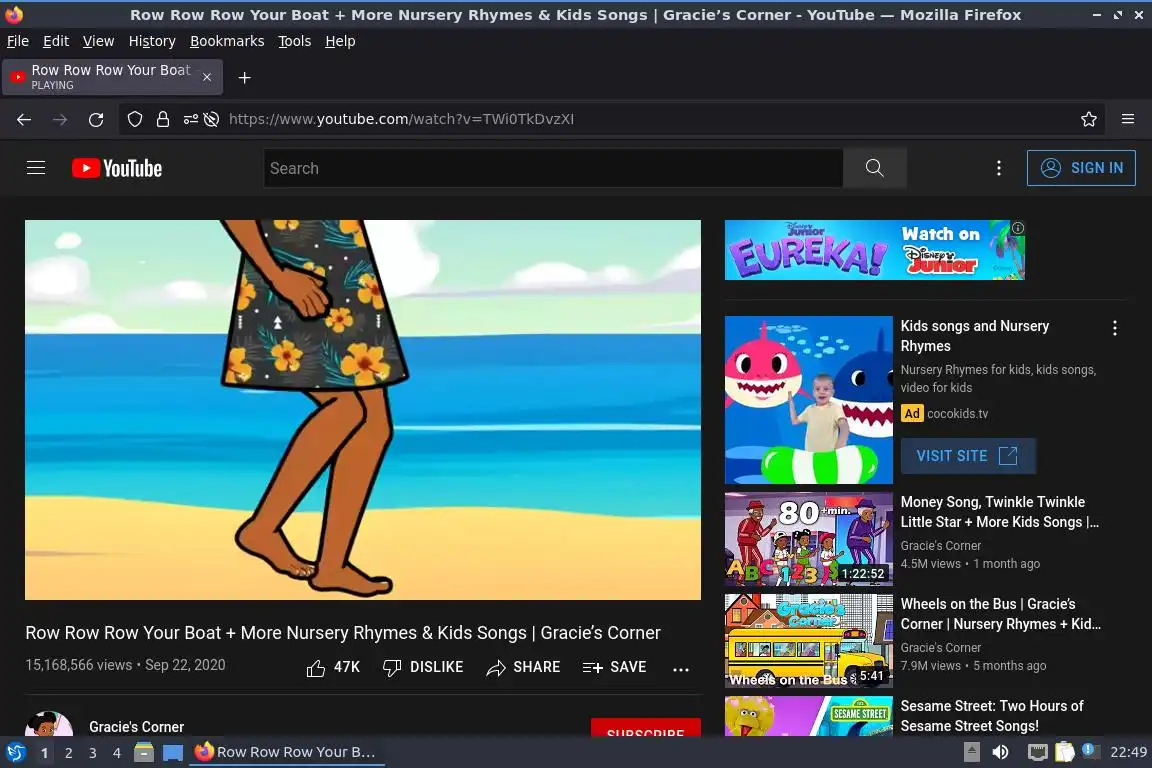
Task: Close the Row Row Row Your Boat tab
Action: pyautogui.click(x=207, y=77)
